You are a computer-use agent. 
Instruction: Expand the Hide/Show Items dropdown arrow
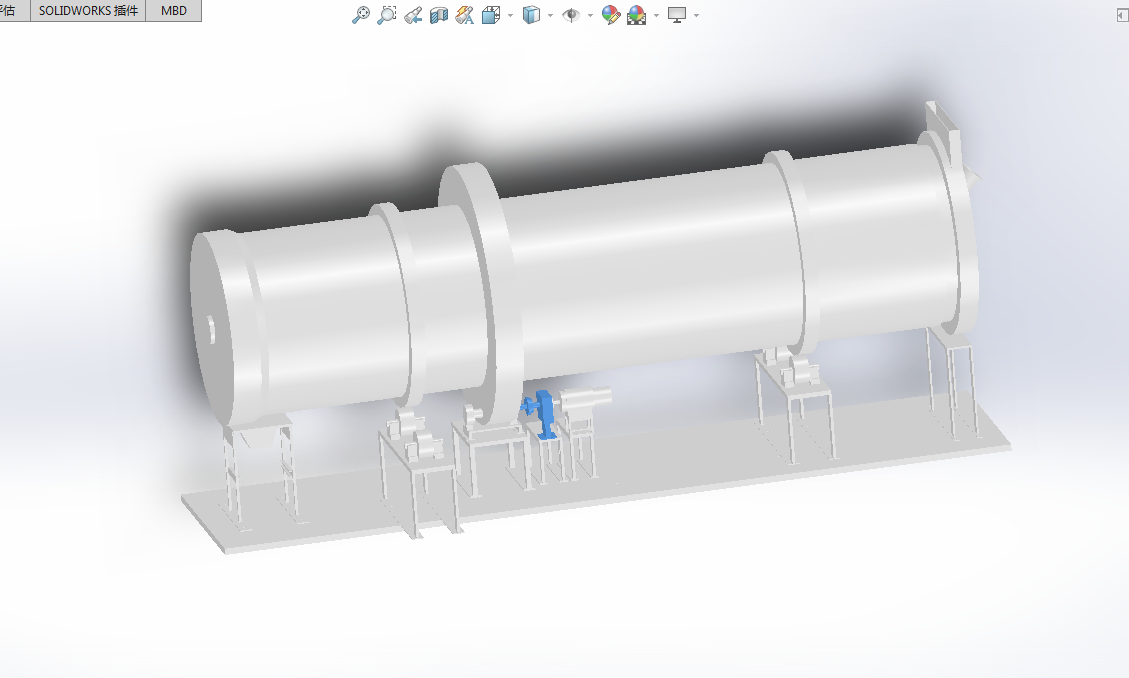590,15
